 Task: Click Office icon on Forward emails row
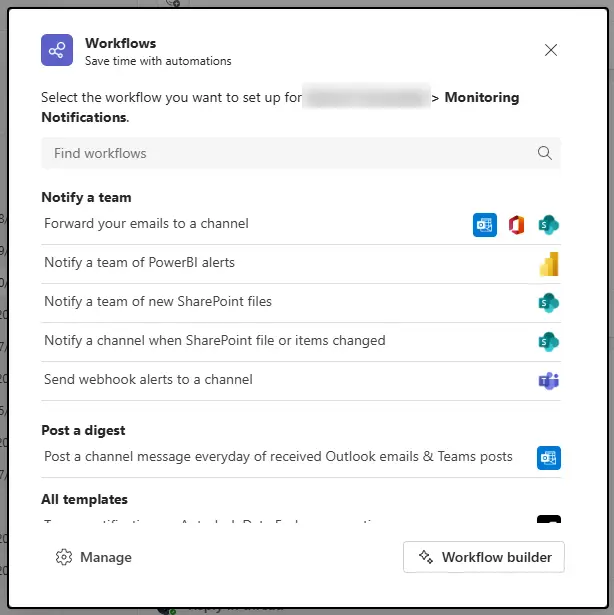coord(516,225)
